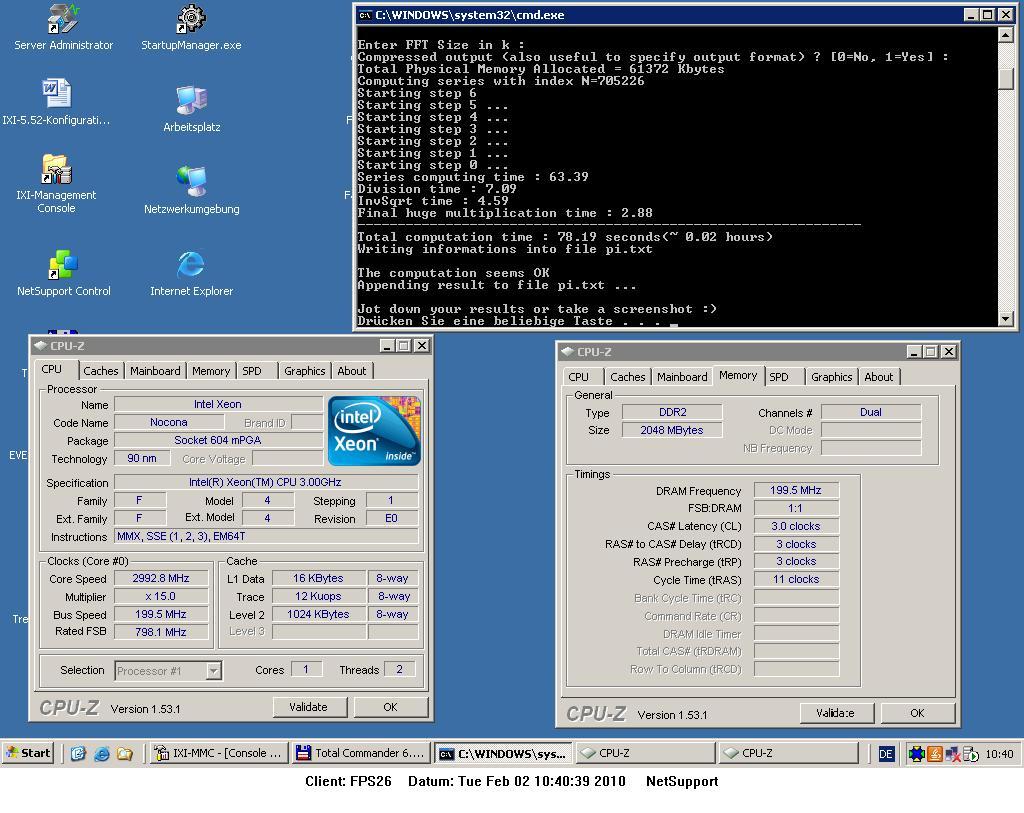Launch Internet Explorer desktop icon
1024x813 pixels.
pyautogui.click(x=191, y=273)
